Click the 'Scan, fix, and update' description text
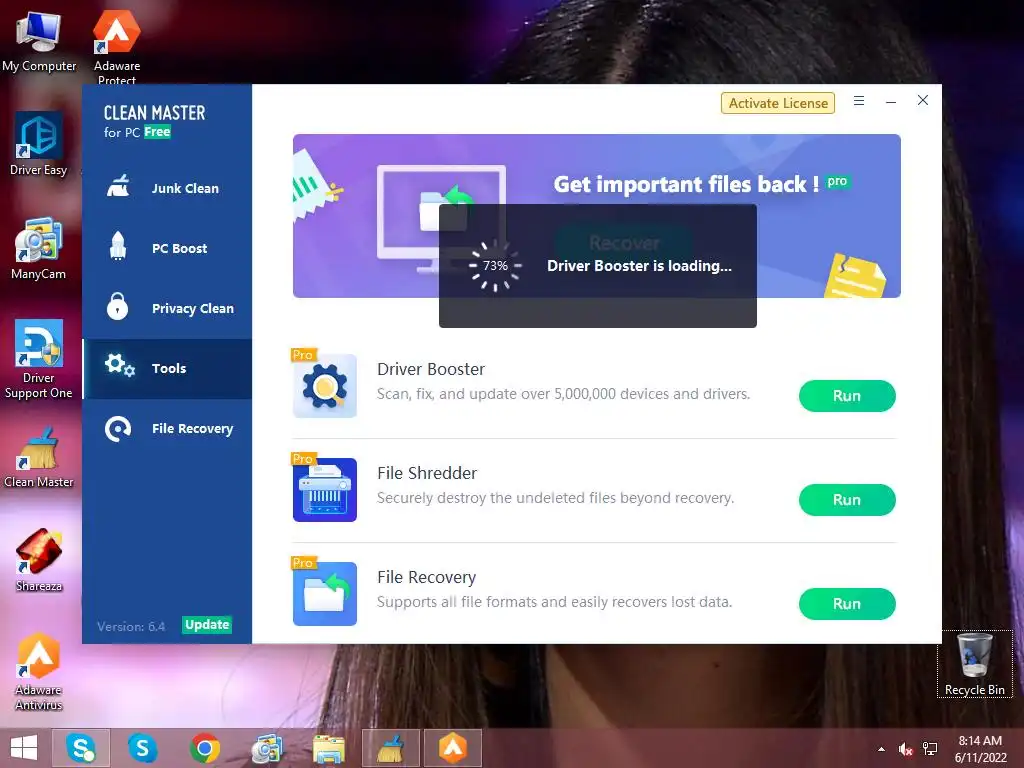Viewport: 1024px width, 768px height. click(x=564, y=394)
